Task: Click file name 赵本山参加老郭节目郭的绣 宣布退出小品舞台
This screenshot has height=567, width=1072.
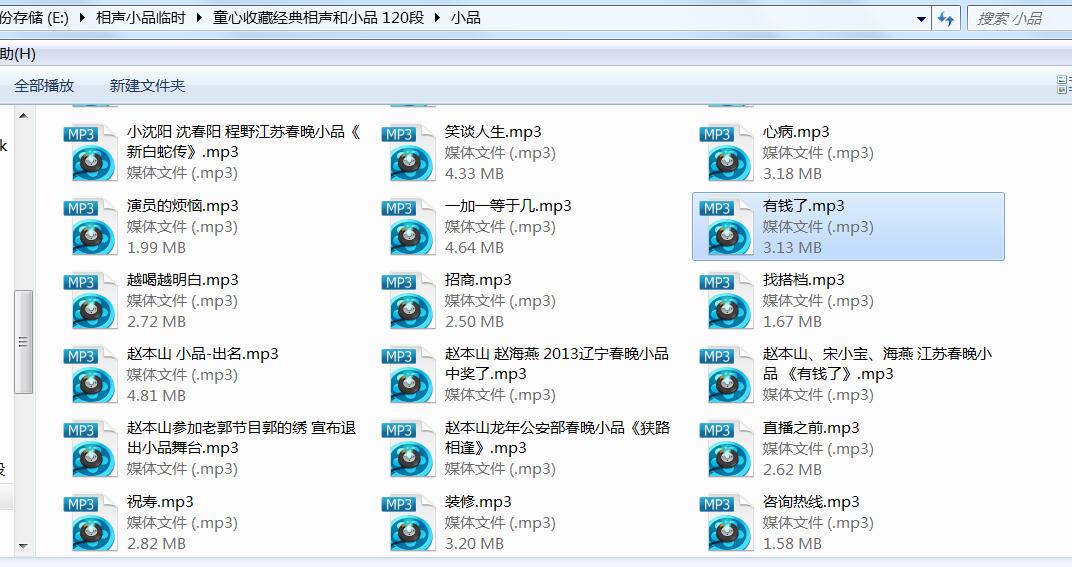Action: pyautogui.click(x=241, y=438)
